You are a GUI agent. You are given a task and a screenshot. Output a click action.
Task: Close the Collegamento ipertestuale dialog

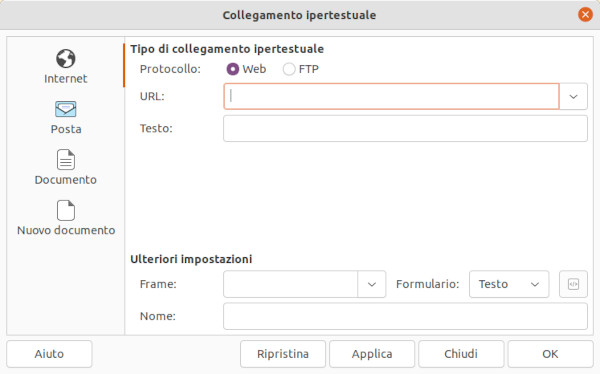pos(585,15)
